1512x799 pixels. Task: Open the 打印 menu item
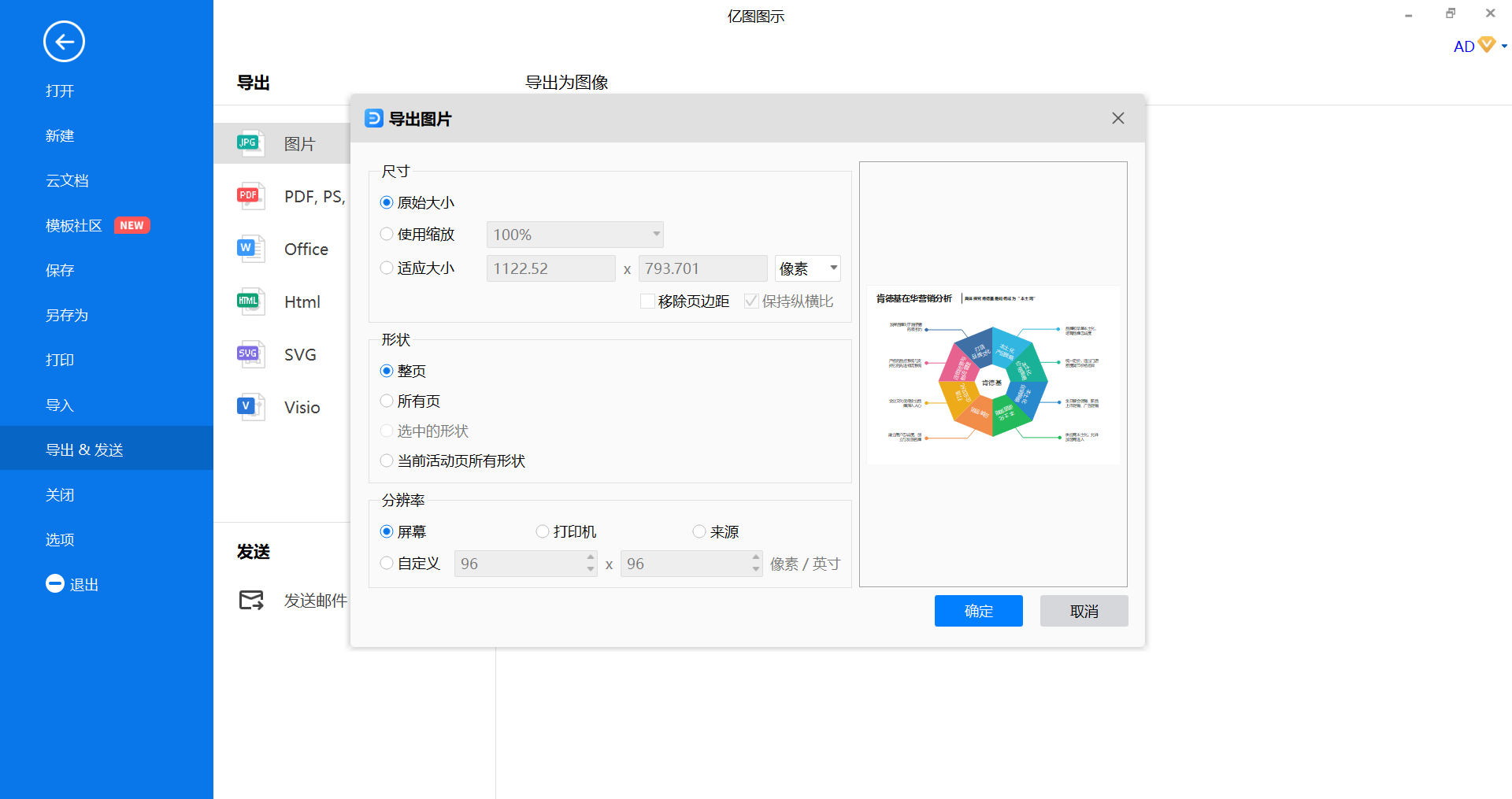tap(60, 360)
